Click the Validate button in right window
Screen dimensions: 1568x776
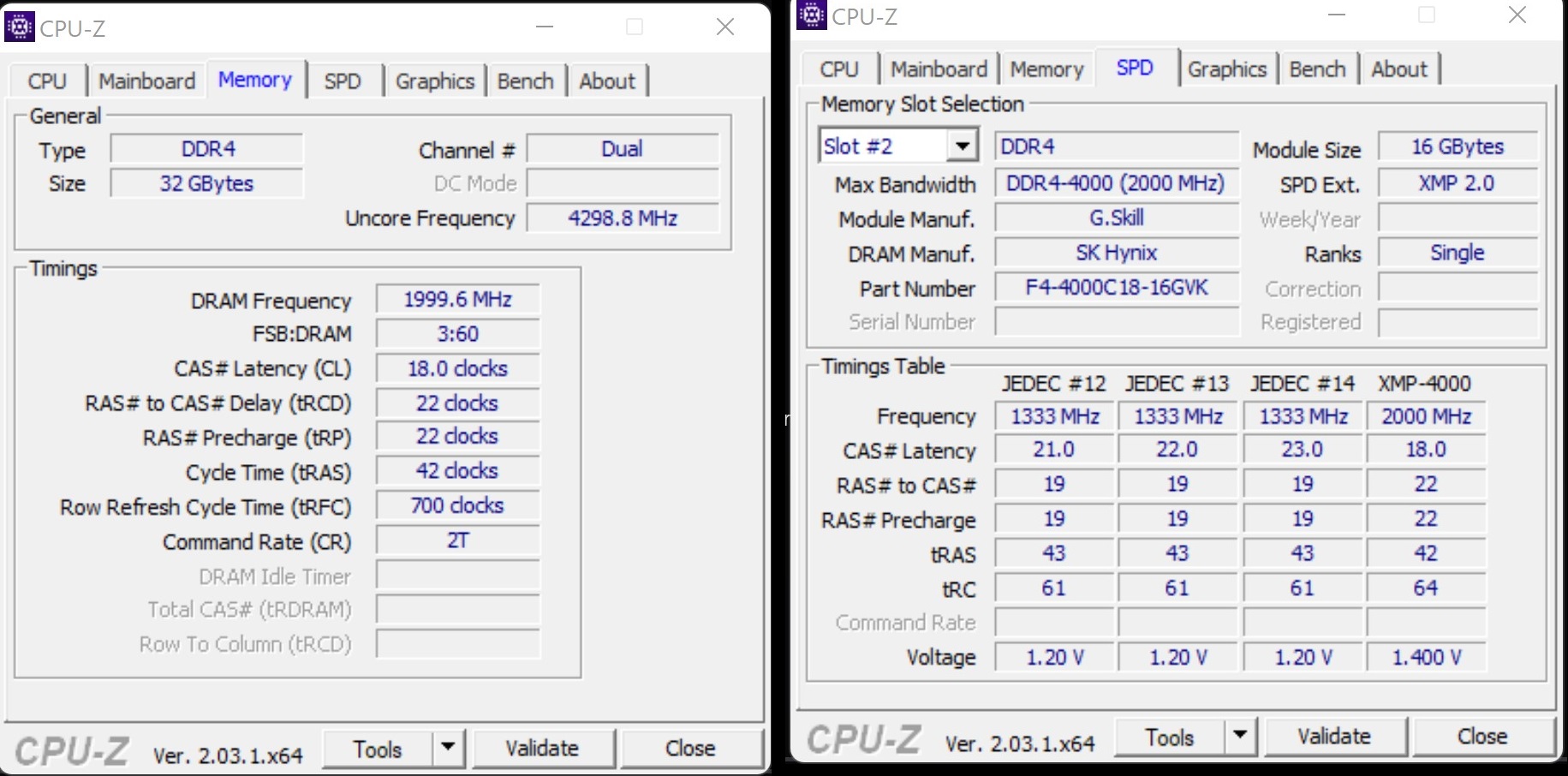(x=1334, y=737)
